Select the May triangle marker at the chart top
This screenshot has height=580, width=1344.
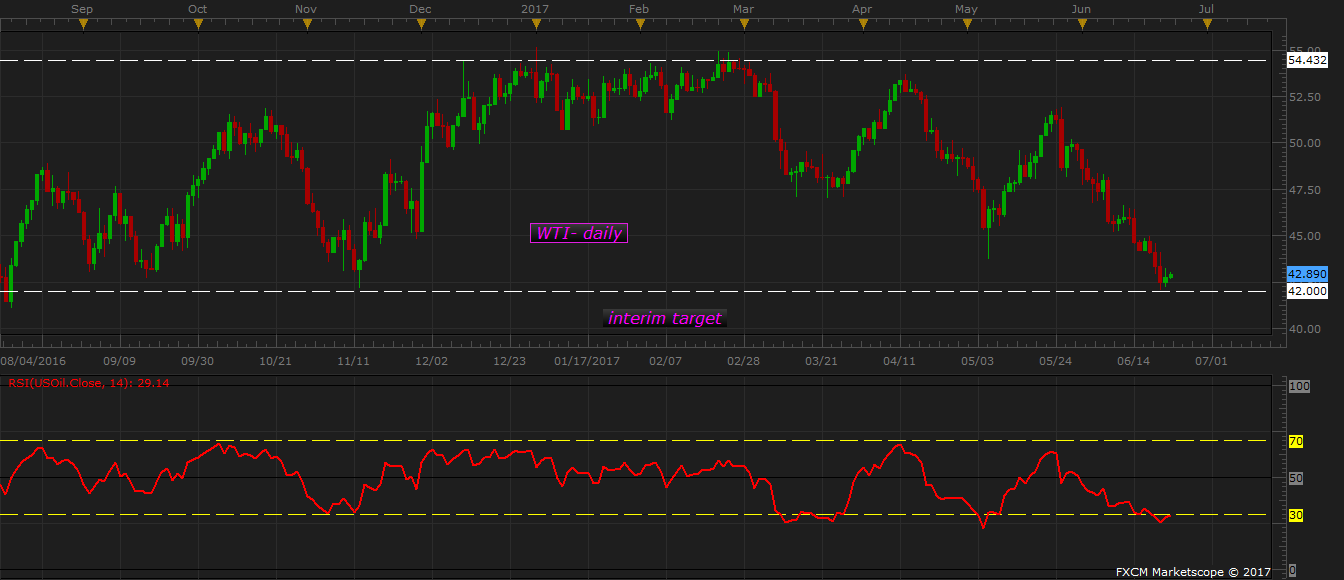pyautogui.click(x=966, y=25)
